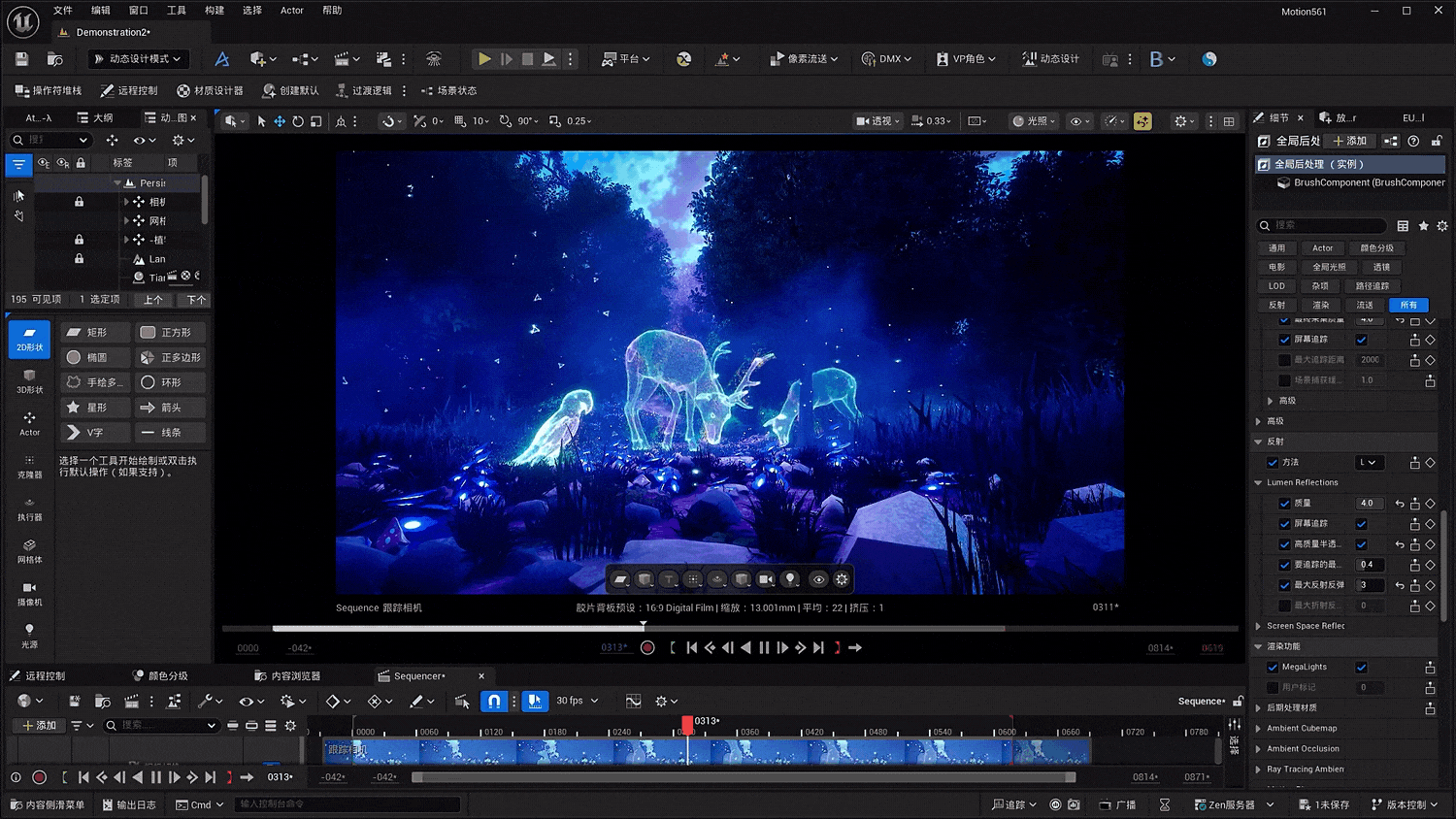Open the Actor menu in menu bar

coord(291,10)
